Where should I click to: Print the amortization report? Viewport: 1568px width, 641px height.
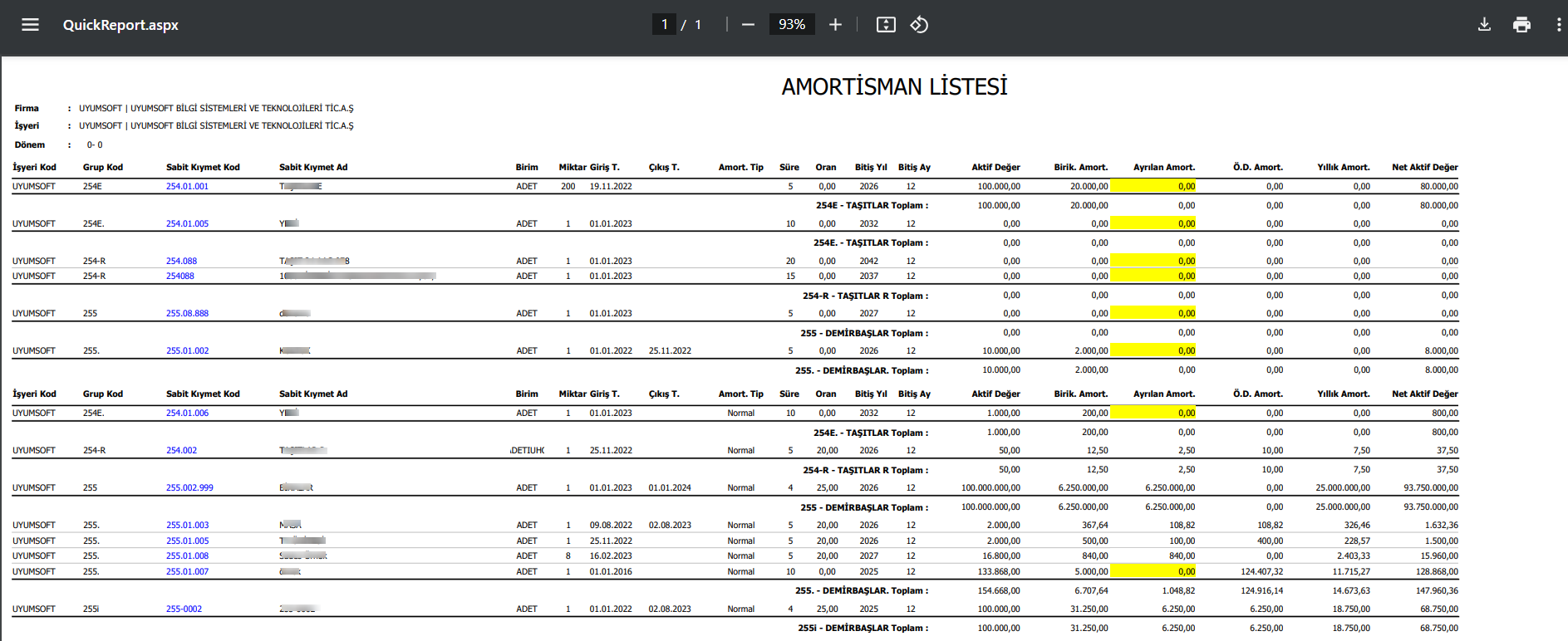pyautogui.click(x=1521, y=25)
